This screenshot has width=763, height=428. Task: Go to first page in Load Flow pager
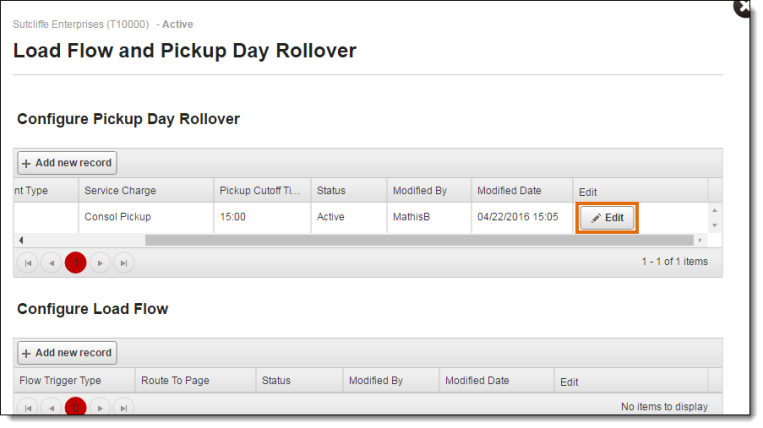pos(28,407)
